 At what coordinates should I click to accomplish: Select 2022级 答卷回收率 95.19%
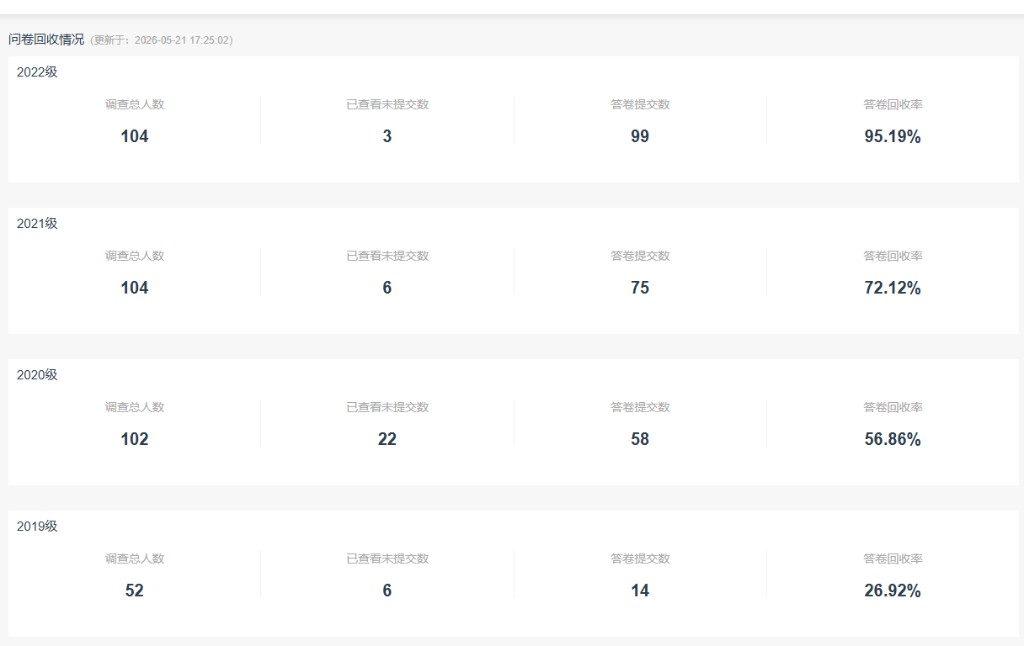pos(893,136)
